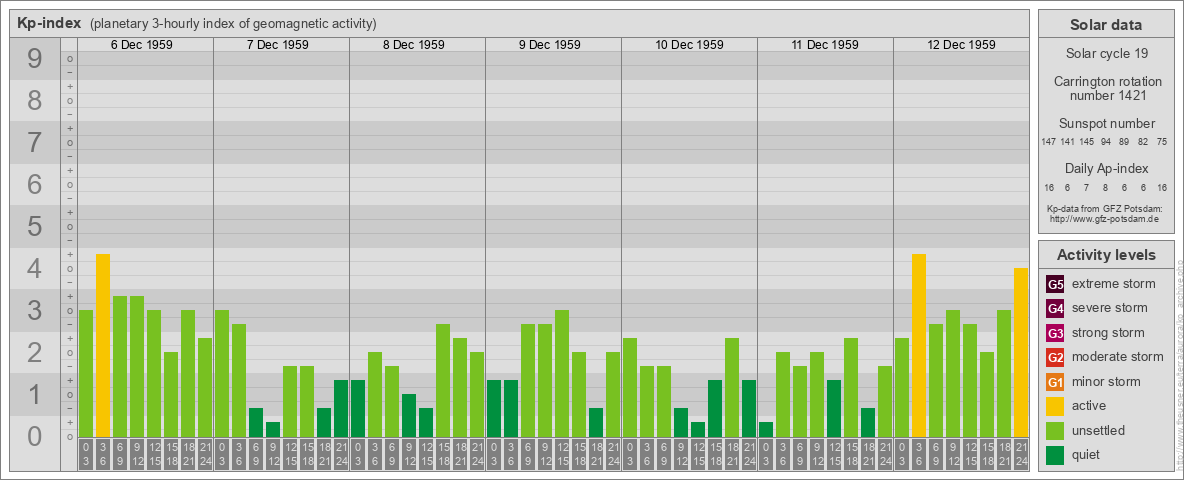Click the Kp scale number 0

tap(35, 436)
